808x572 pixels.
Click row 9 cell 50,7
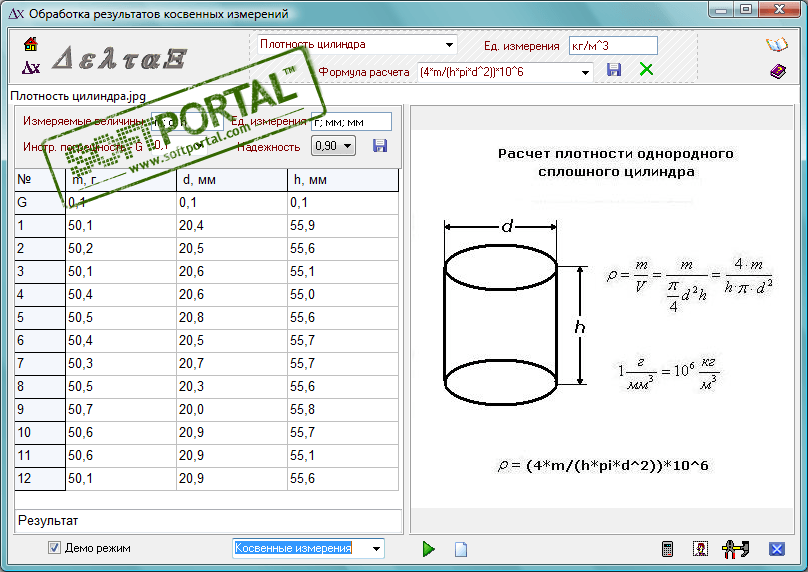(121, 410)
